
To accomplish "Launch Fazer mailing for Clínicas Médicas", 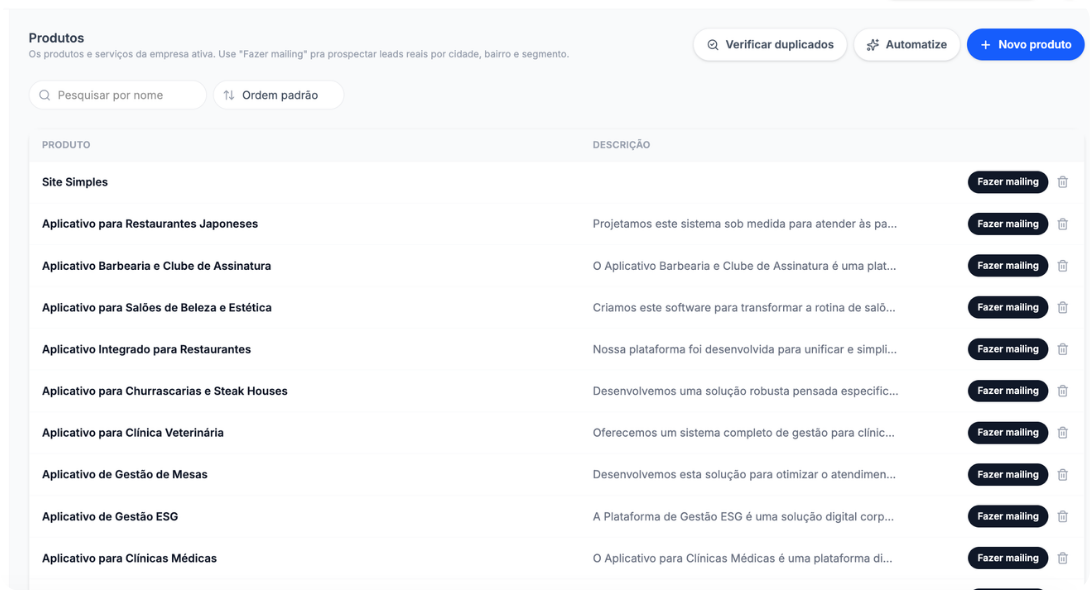I will (1007, 558).
